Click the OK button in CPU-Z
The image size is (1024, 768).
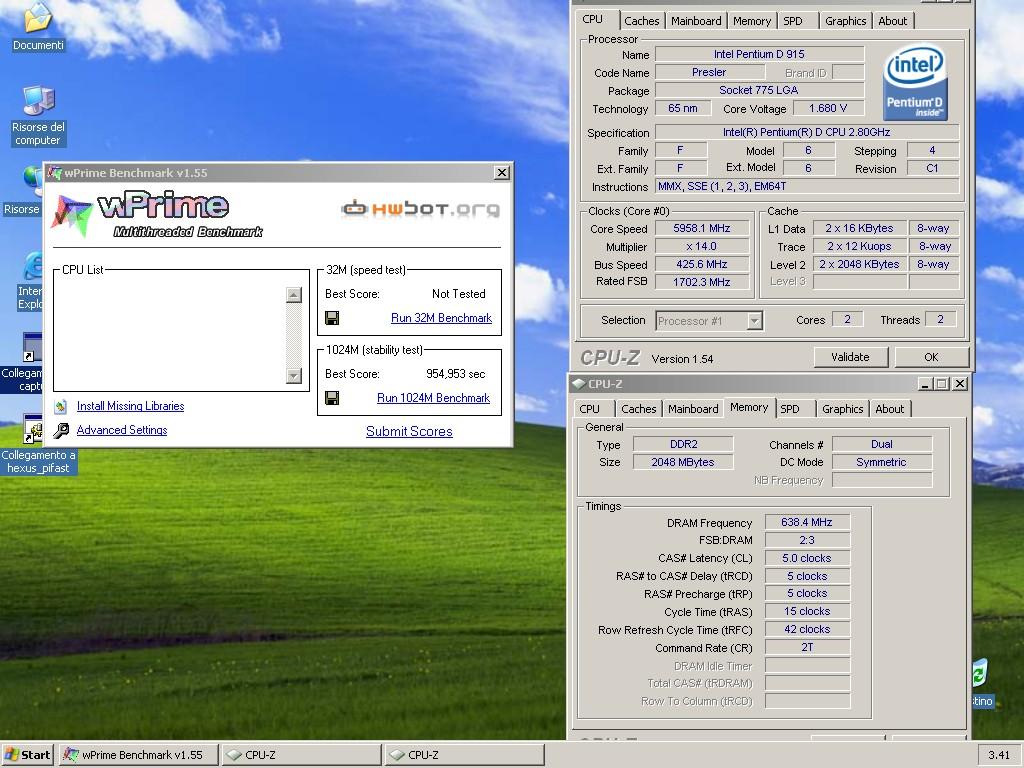coord(931,357)
